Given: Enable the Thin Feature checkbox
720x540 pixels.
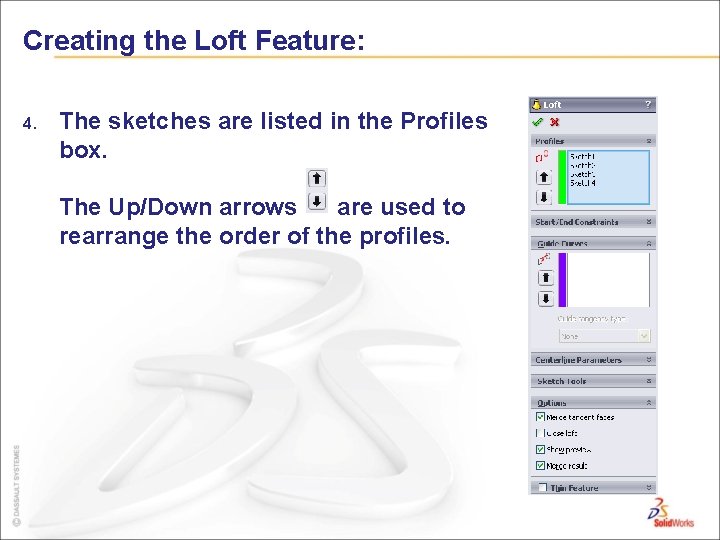Looking at the screenshot, I should click(543, 487).
